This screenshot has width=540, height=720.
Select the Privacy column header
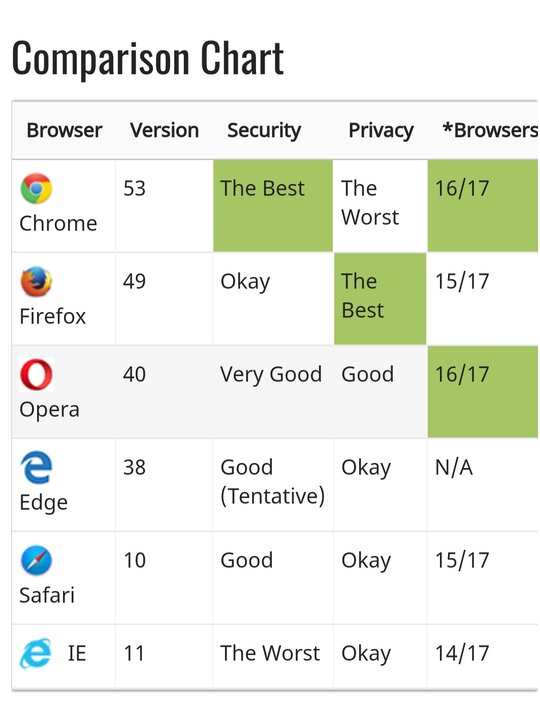click(x=381, y=131)
